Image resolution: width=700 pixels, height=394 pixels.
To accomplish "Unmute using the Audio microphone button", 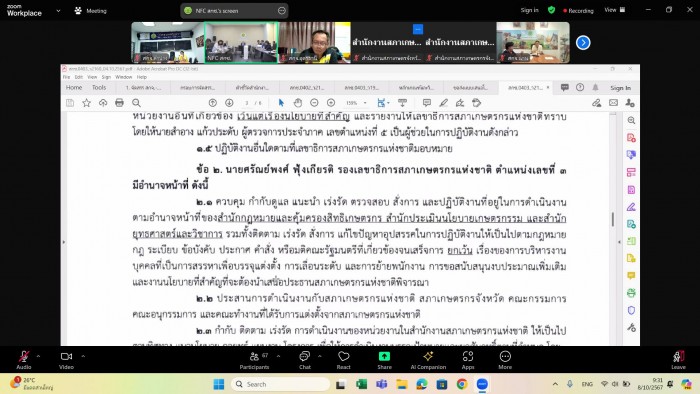I will click(x=24, y=360).
